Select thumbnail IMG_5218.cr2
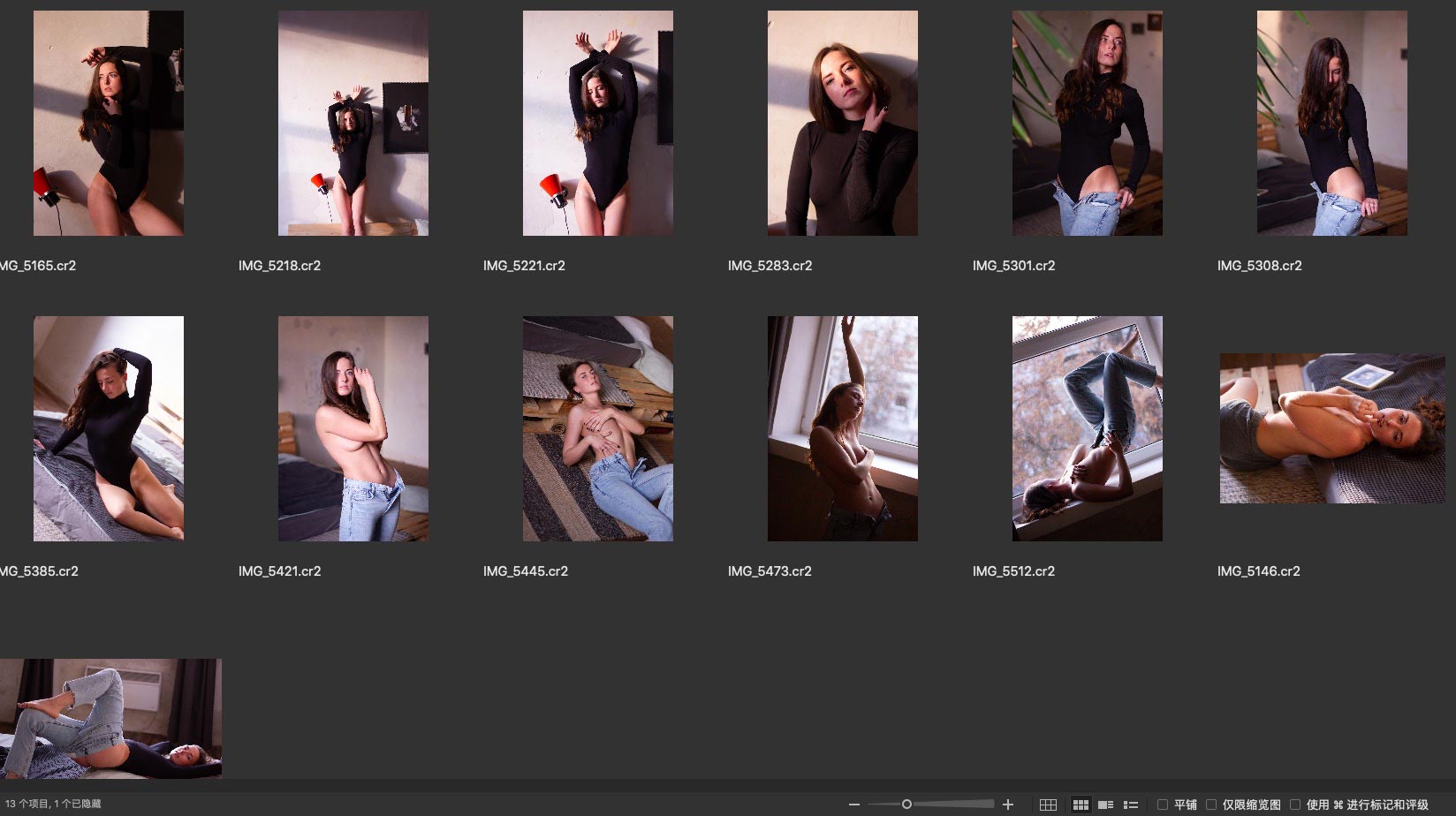 tap(353, 123)
